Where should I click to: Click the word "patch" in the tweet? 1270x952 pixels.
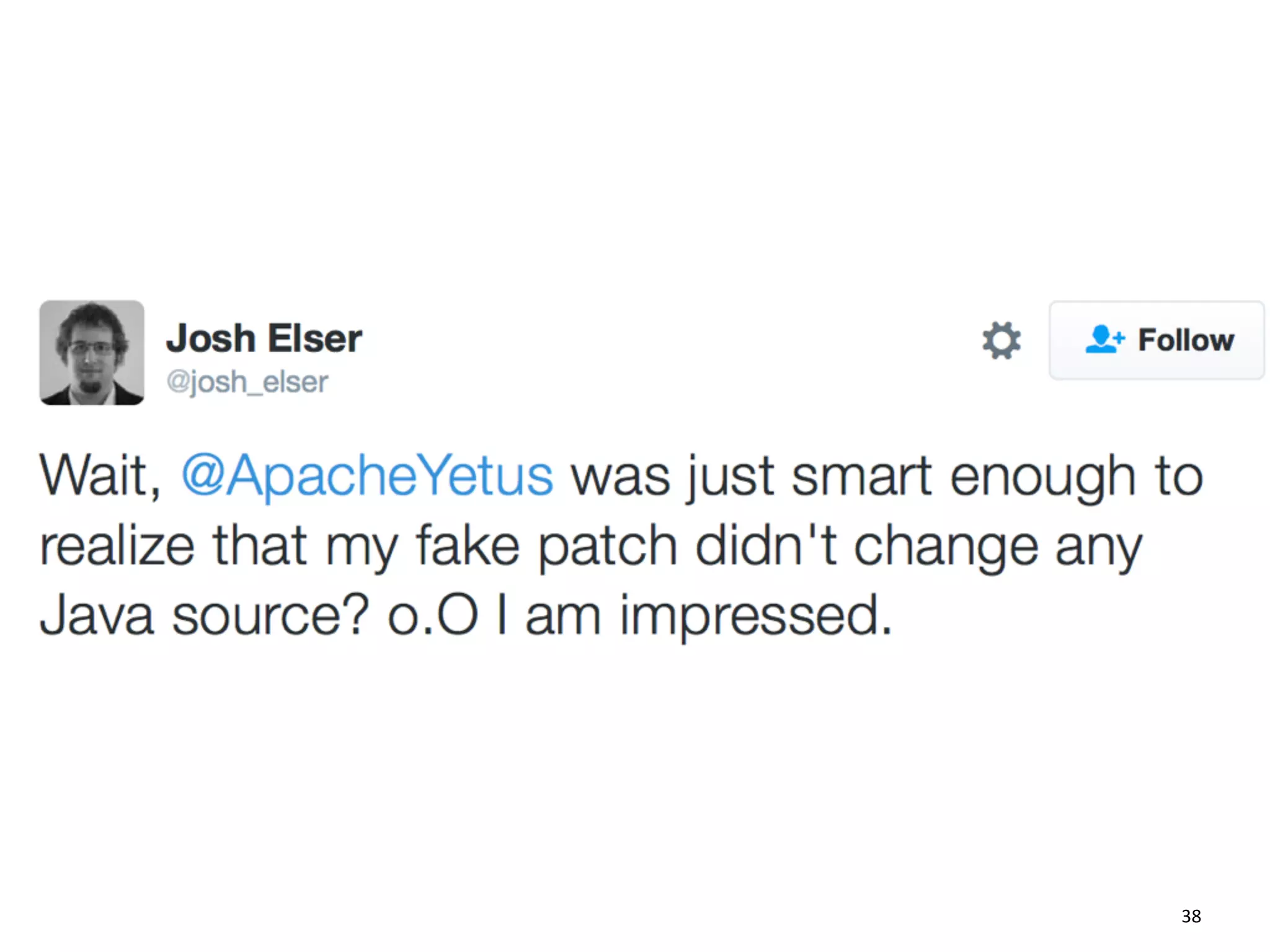pyautogui.click(x=607, y=547)
